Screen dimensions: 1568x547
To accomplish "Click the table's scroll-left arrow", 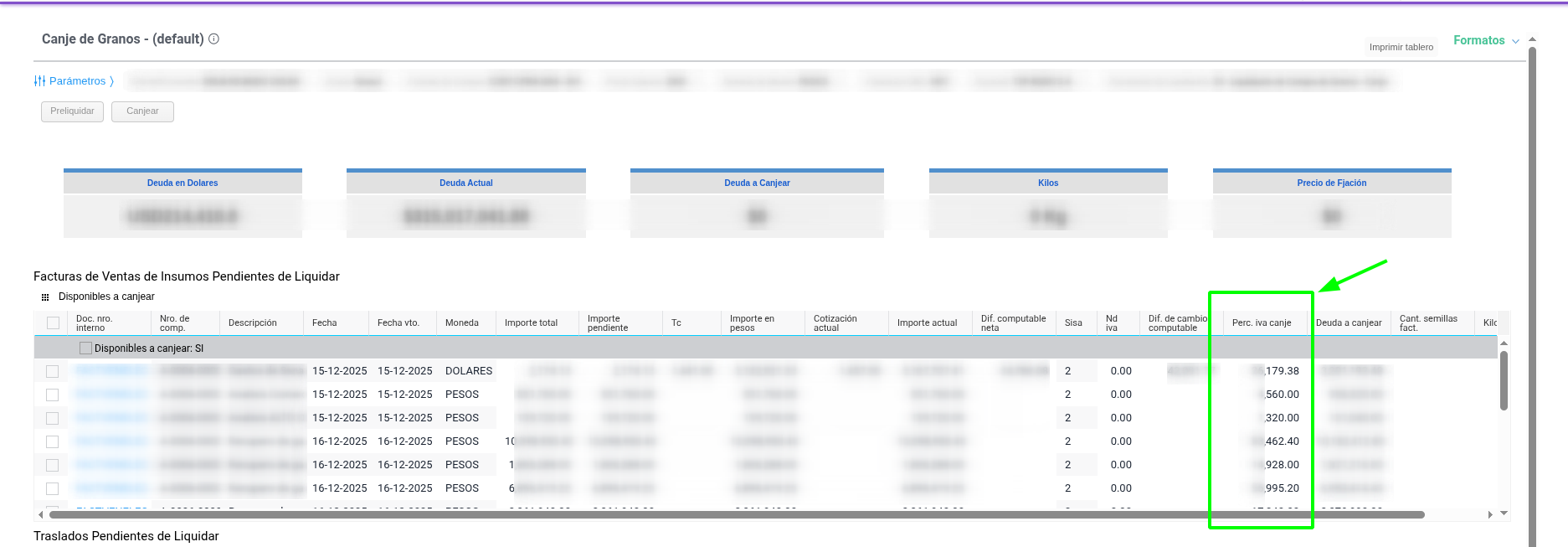I will pos(41,514).
